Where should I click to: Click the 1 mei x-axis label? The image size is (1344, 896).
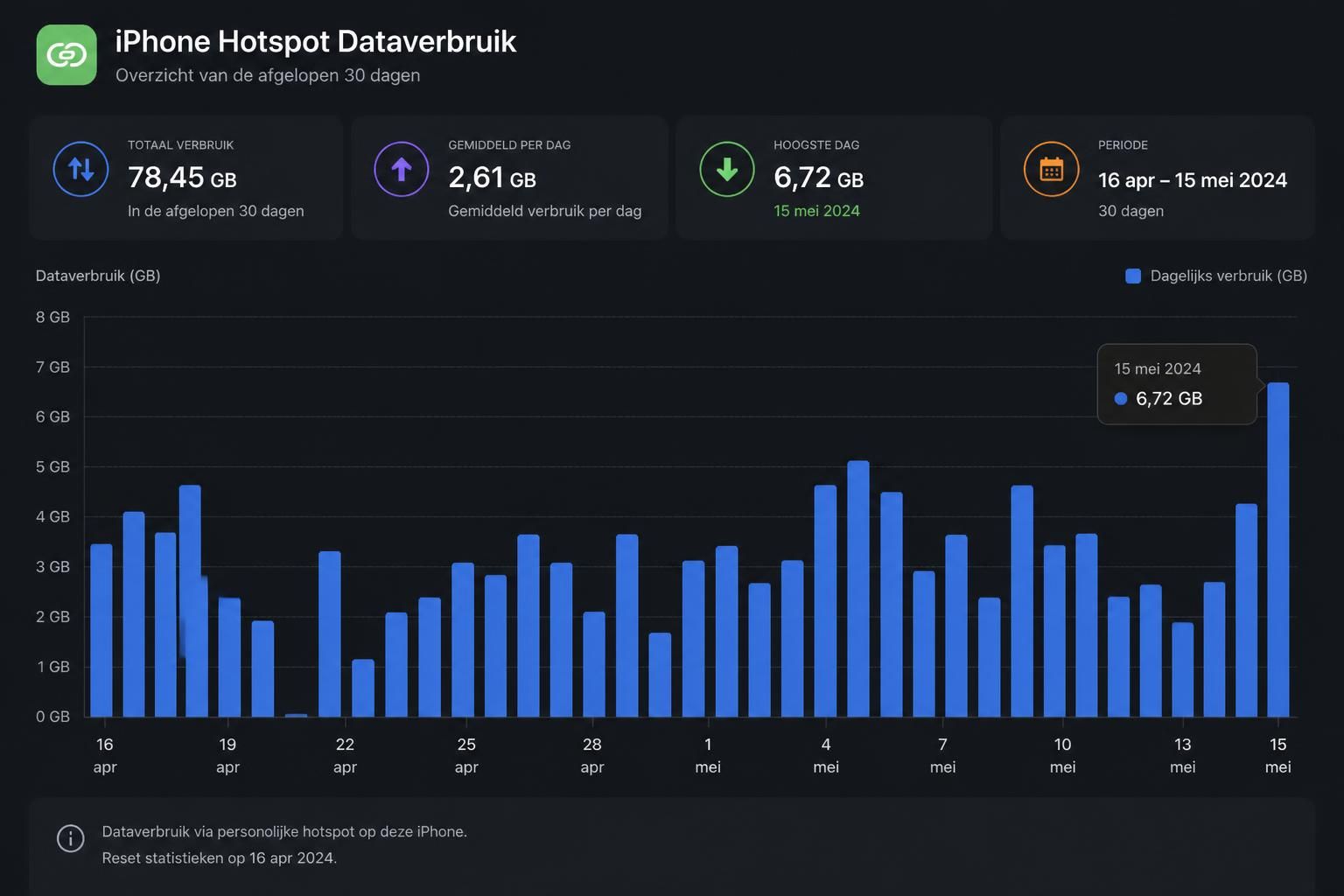click(708, 755)
